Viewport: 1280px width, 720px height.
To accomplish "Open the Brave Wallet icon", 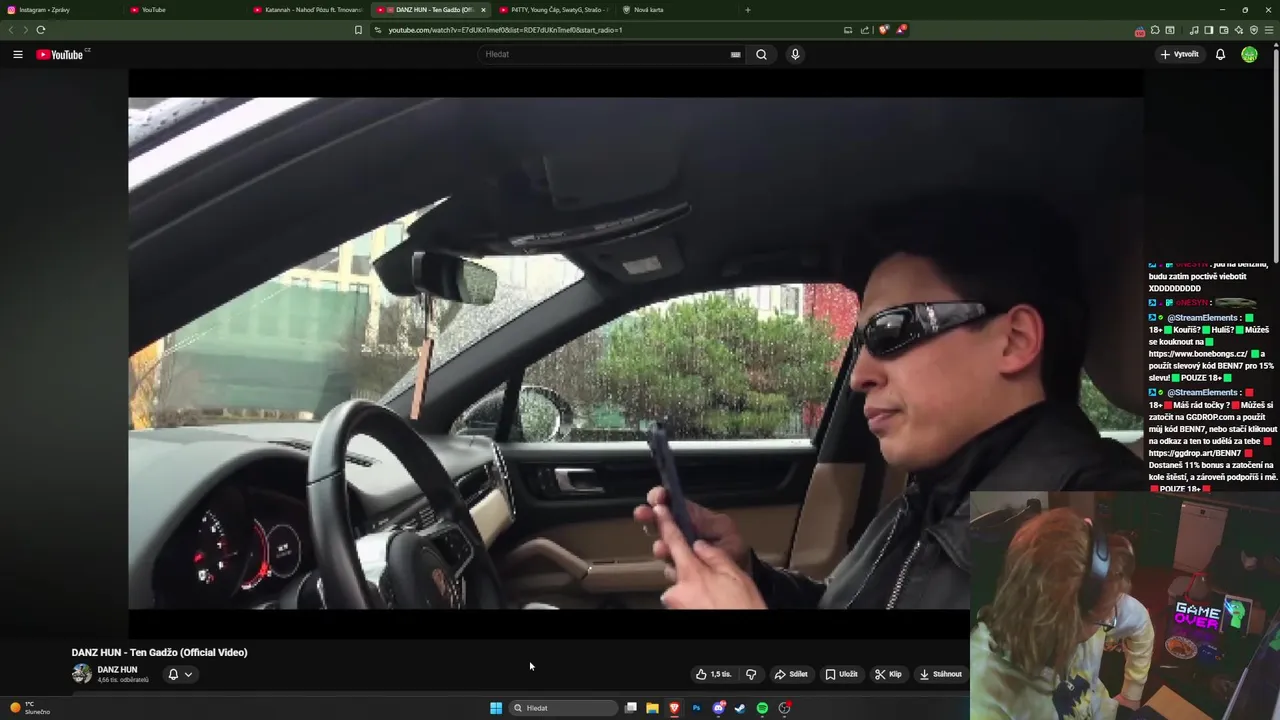I will (x=1224, y=30).
